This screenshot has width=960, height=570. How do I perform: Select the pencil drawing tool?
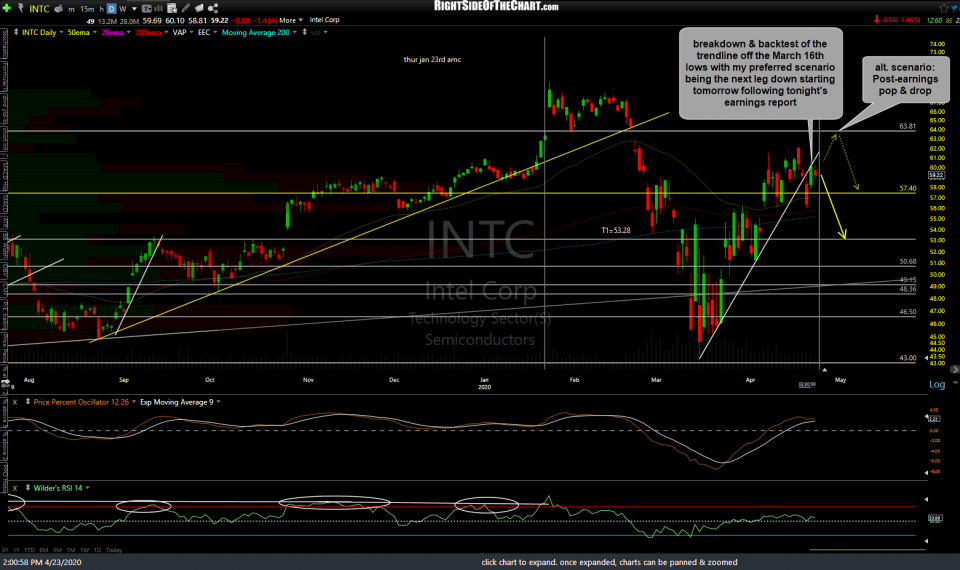(x=186, y=9)
